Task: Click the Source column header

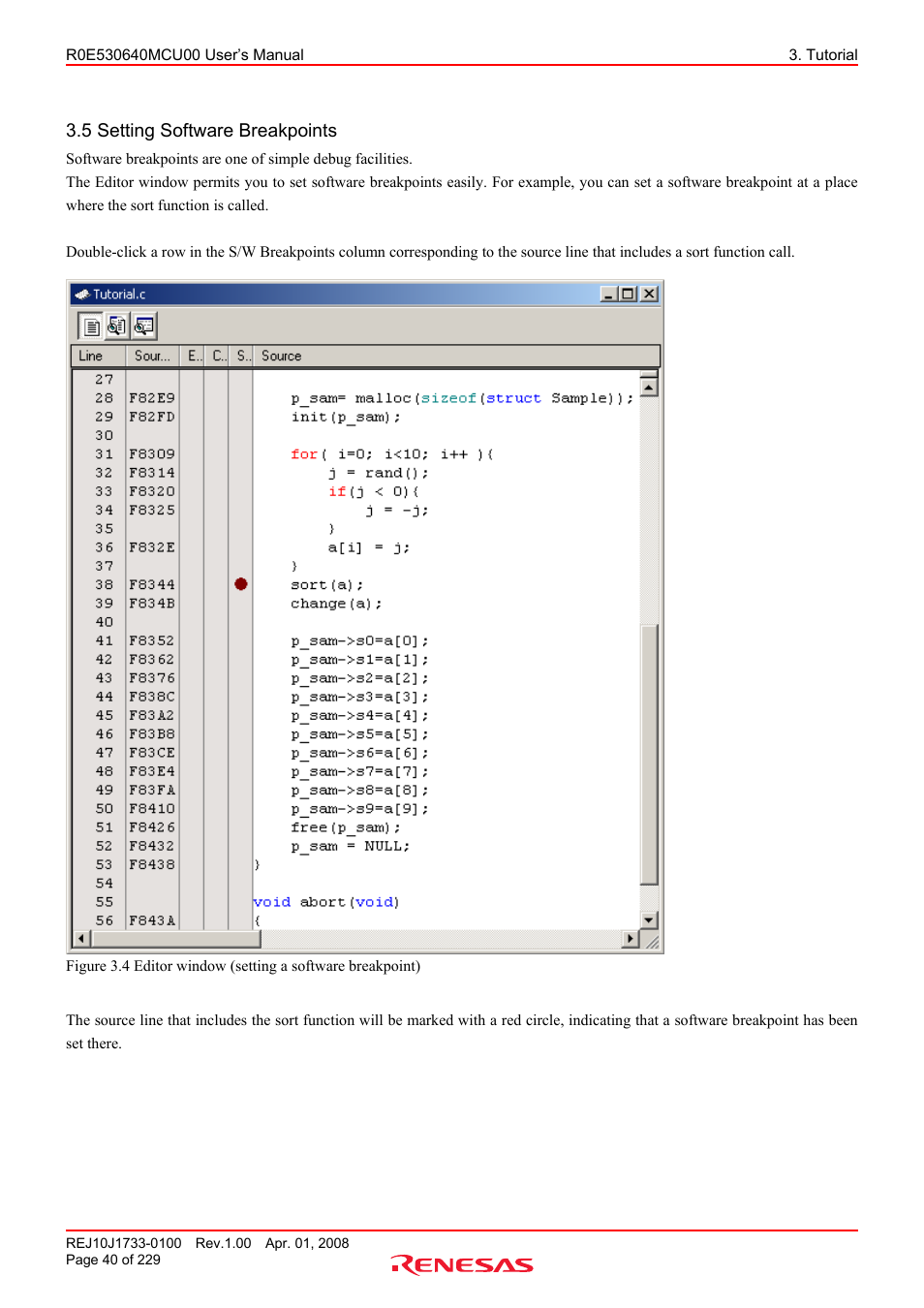Action: 456,357
